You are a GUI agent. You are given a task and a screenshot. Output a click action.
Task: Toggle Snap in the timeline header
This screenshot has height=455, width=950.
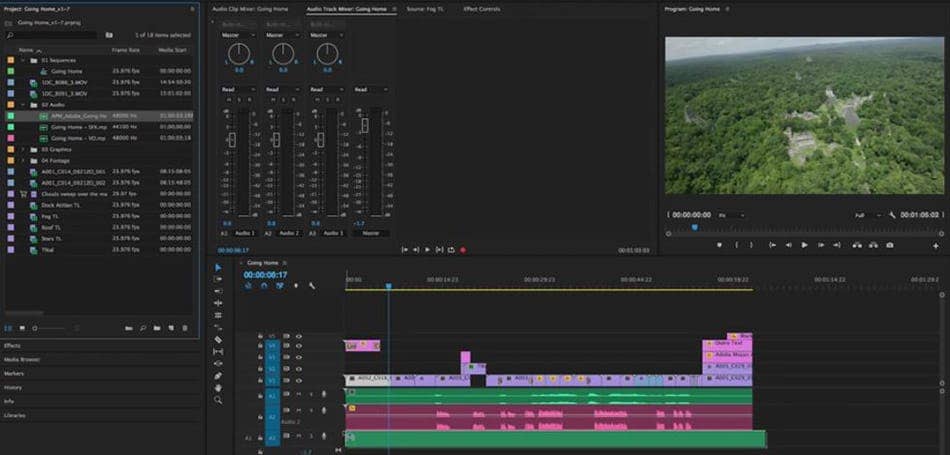point(264,285)
